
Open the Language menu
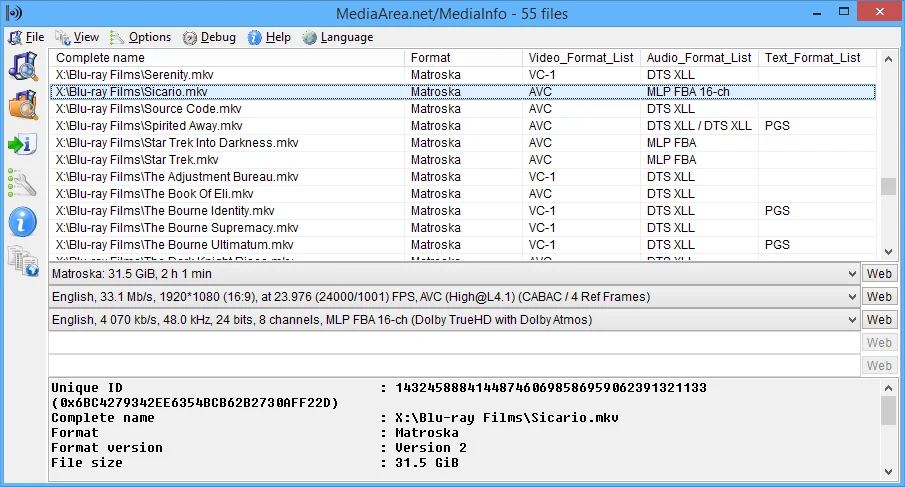(x=338, y=37)
